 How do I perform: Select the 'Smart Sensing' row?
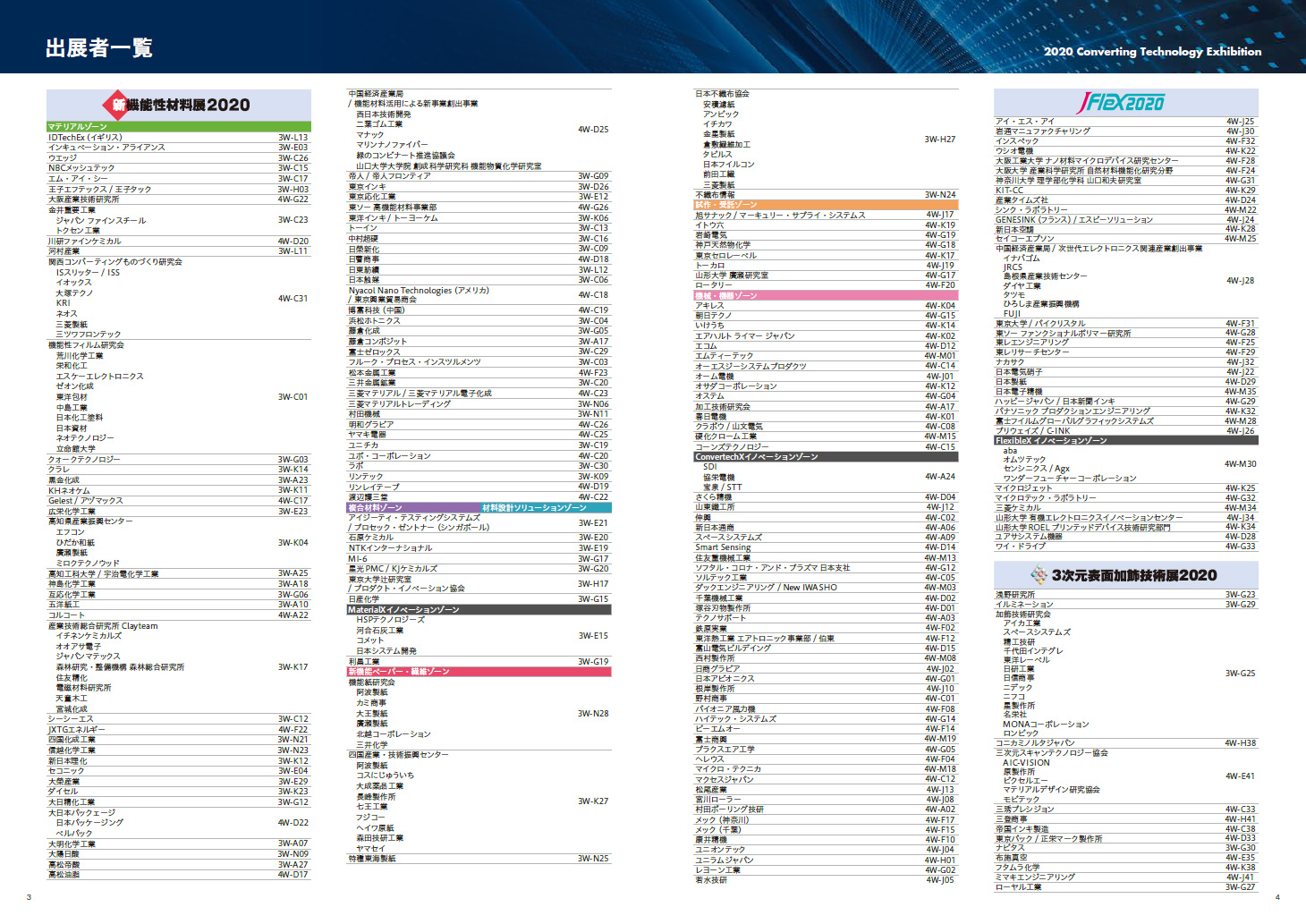click(826, 547)
